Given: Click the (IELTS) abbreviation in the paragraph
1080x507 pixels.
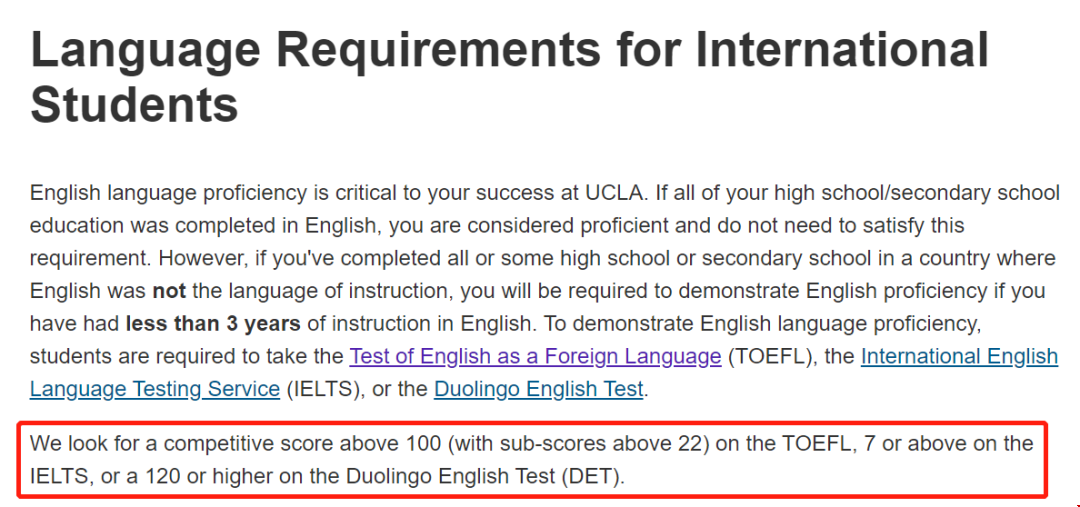Looking at the screenshot, I should click(325, 389).
